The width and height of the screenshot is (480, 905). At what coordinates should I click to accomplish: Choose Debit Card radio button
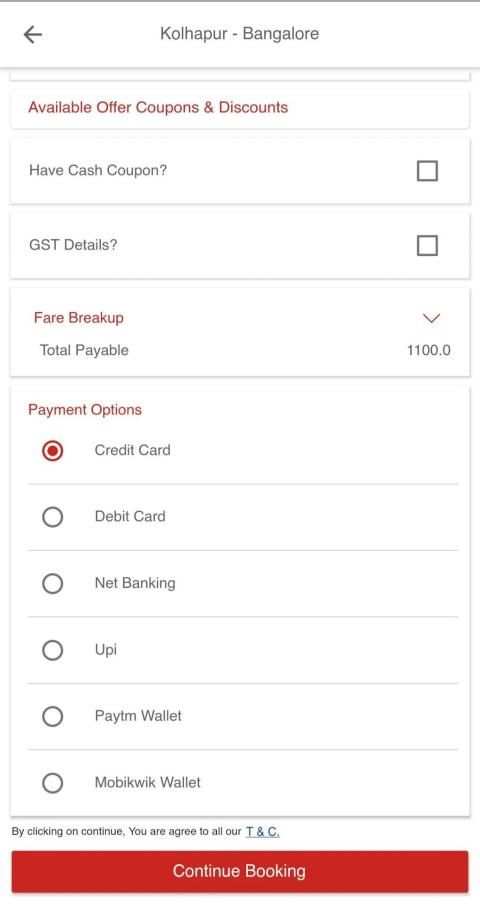pyautogui.click(x=52, y=517)
